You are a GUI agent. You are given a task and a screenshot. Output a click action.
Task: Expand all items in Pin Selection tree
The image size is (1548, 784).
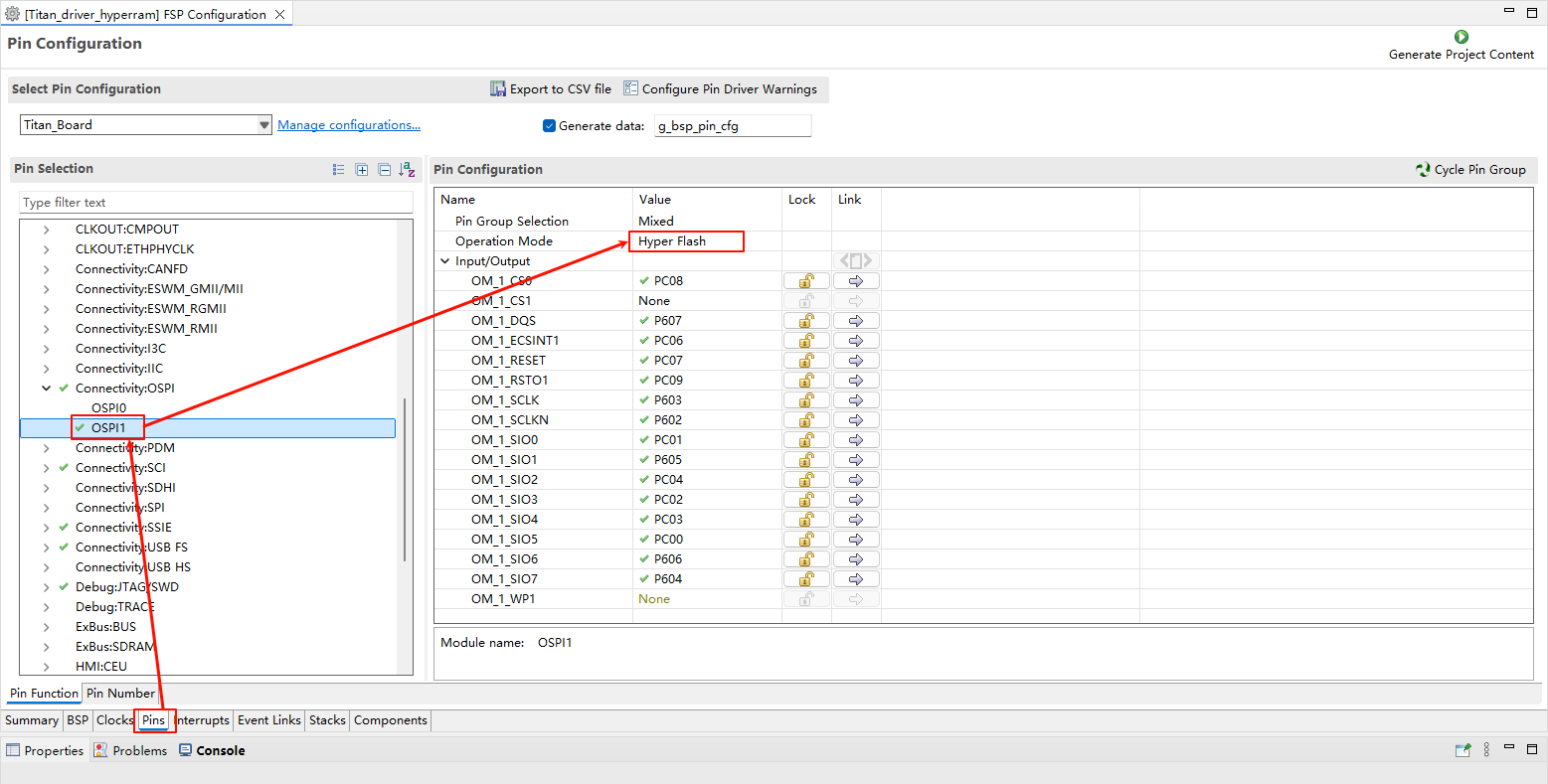coord(362,170)
